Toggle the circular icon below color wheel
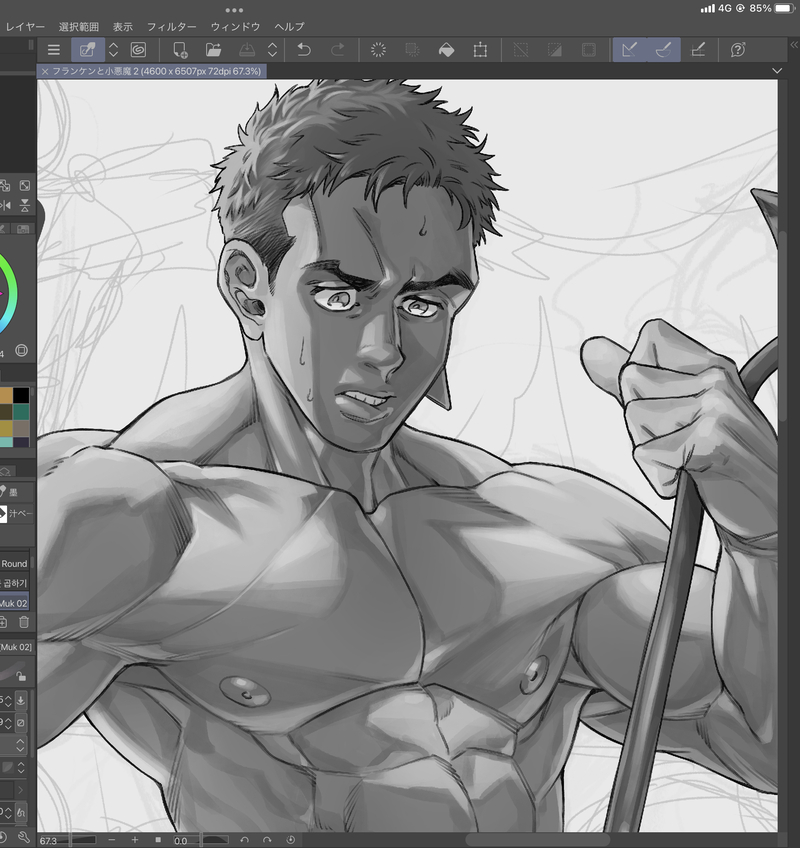 21,350
